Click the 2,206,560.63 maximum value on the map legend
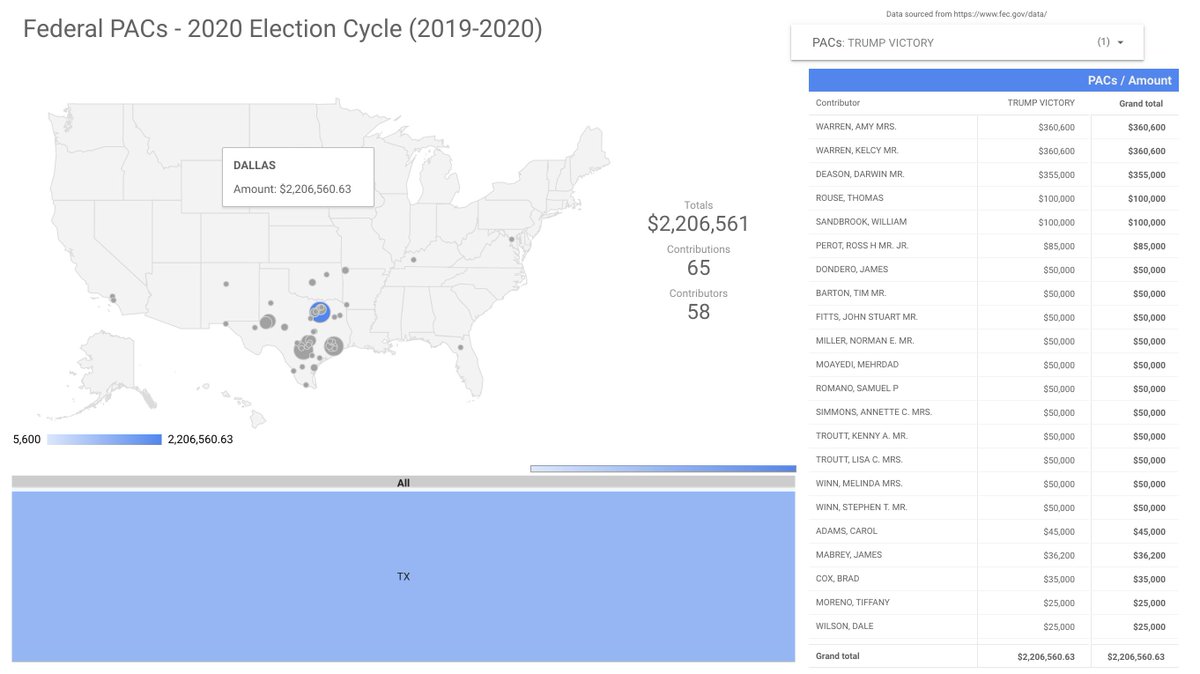This screenshot has width=1200, height=674. pyautogui.click(x=200, y=439)
